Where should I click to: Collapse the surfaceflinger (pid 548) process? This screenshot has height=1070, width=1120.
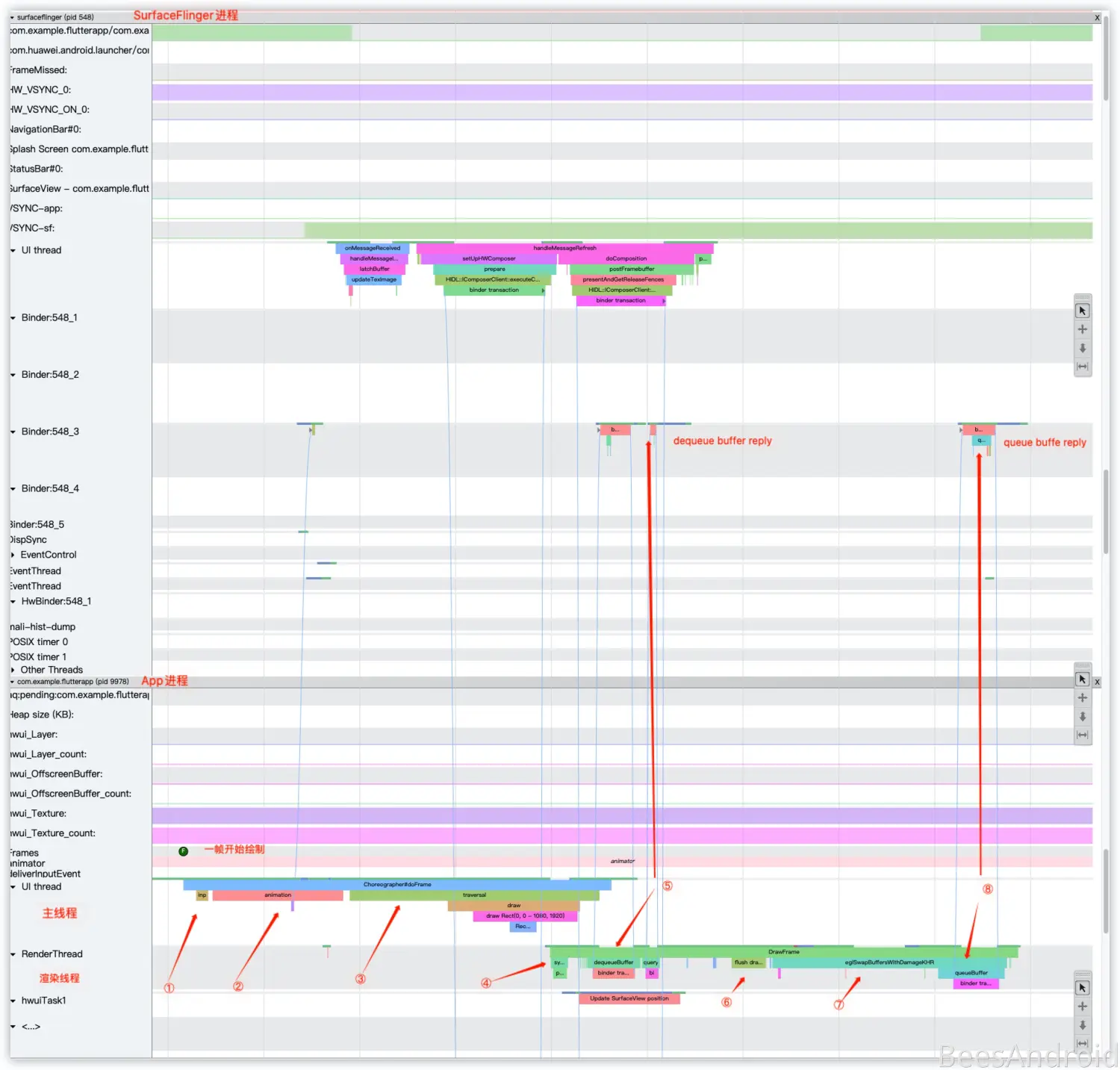point(12,17)
